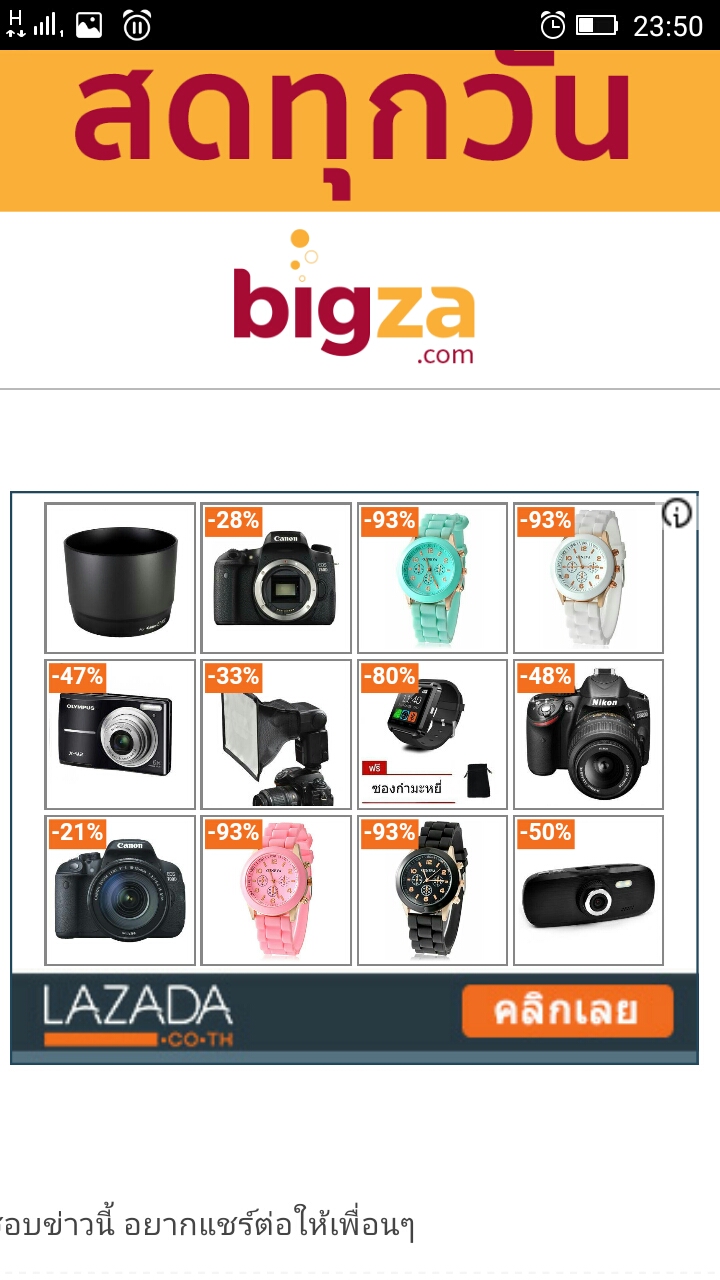Open the Nikon DSLR at -48%

[x=588, y=734]
